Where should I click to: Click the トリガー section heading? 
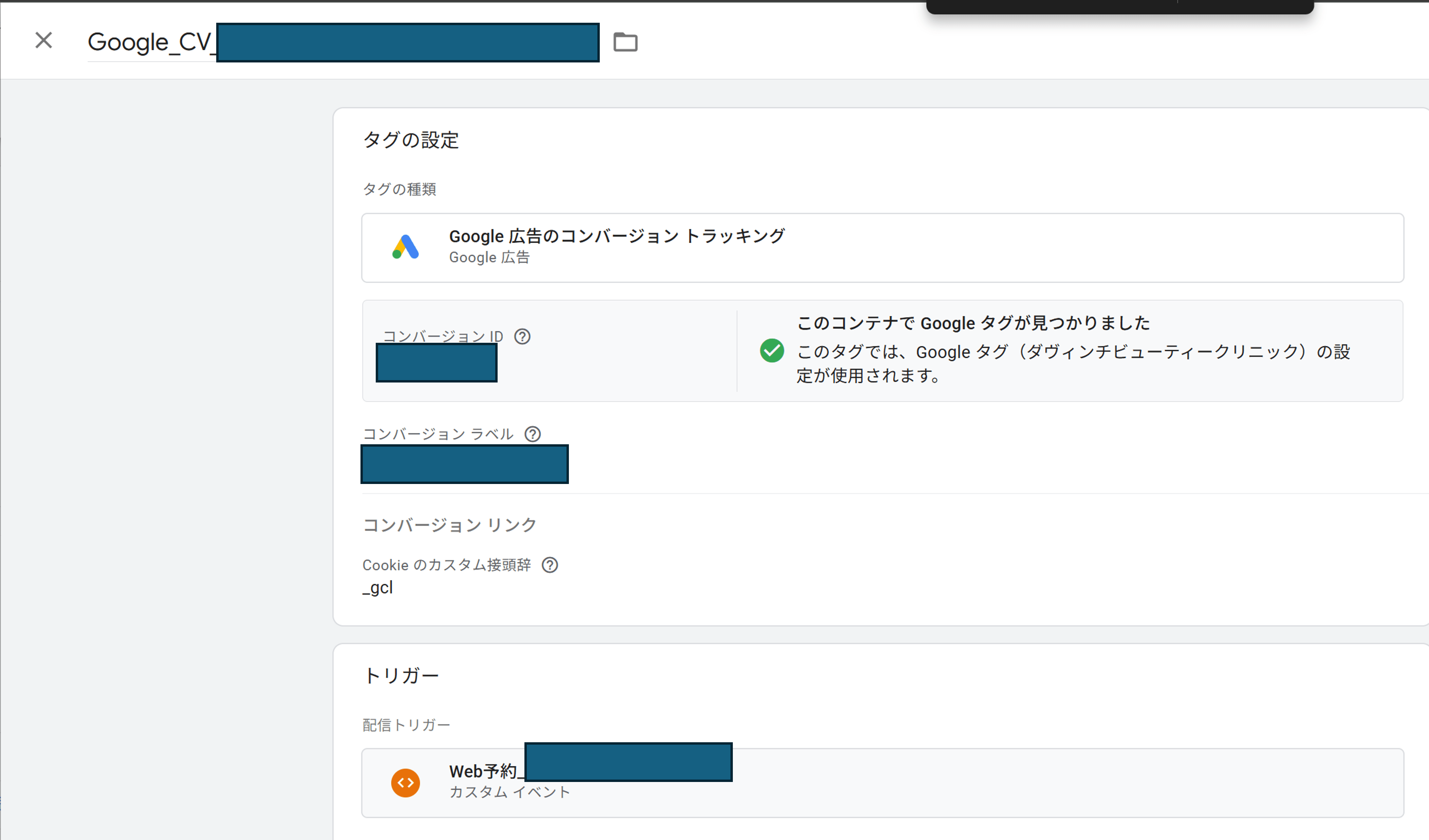tap(401, 676)
